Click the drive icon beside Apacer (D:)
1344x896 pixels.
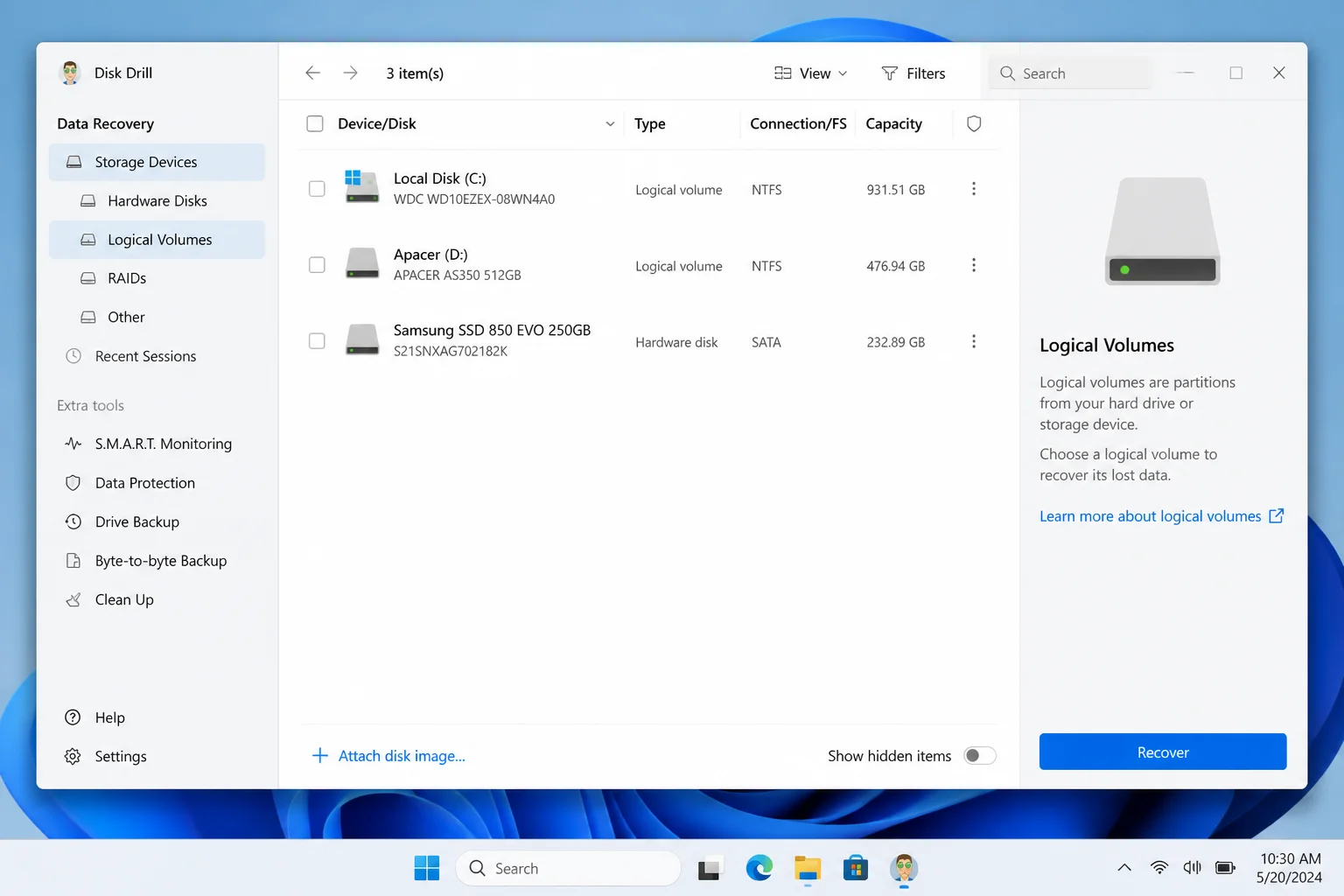tap(361, 263)
